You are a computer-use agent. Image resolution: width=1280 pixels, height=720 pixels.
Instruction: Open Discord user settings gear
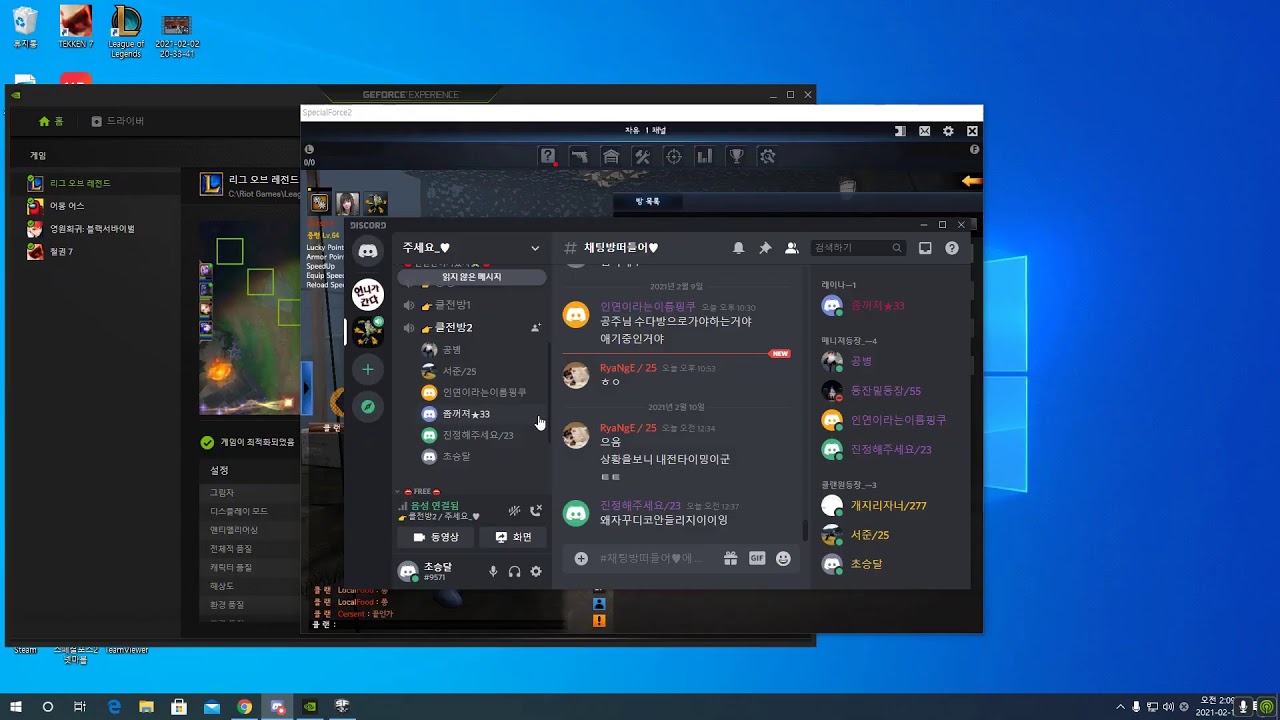(x=536, y=571)
